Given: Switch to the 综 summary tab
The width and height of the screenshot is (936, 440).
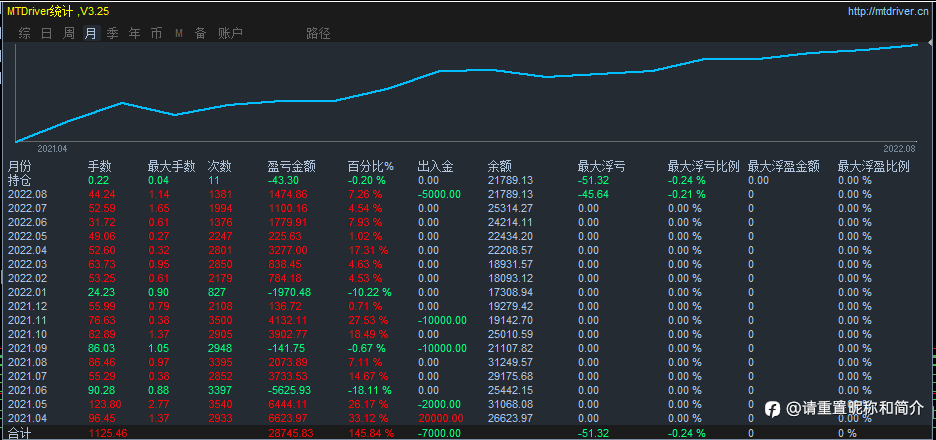Looking at the screenshot, I should 24,33.
